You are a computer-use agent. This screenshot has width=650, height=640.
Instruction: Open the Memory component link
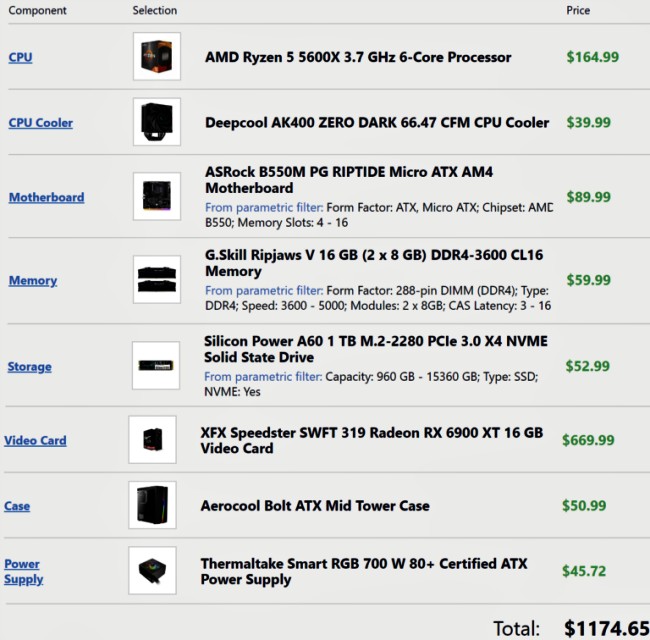[33, 281]
